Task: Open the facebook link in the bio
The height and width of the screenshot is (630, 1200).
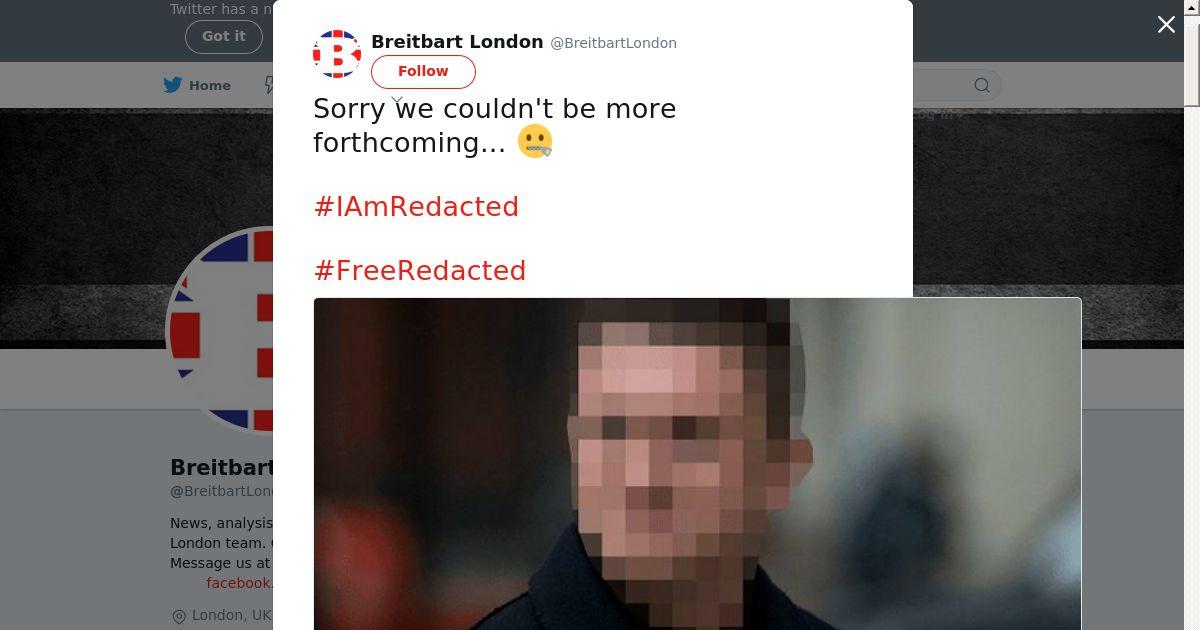Action: (x=239, y=583)
